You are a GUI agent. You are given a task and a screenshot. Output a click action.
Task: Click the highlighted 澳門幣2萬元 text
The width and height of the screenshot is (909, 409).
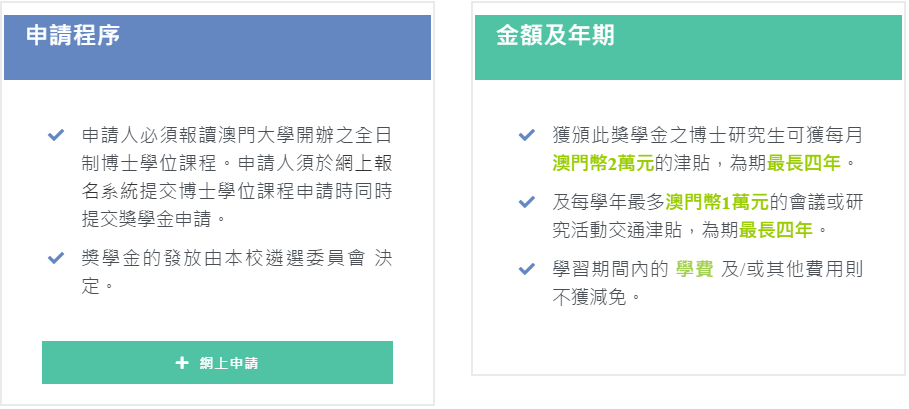[x=603, y=161]
